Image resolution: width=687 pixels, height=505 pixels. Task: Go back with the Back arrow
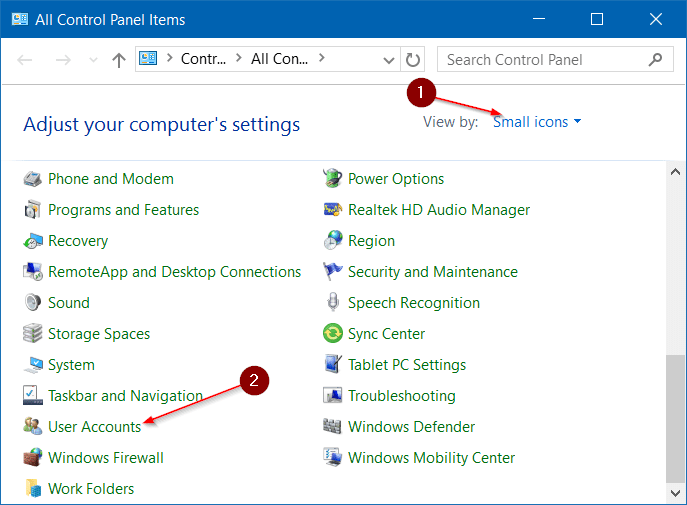[25, 60]
